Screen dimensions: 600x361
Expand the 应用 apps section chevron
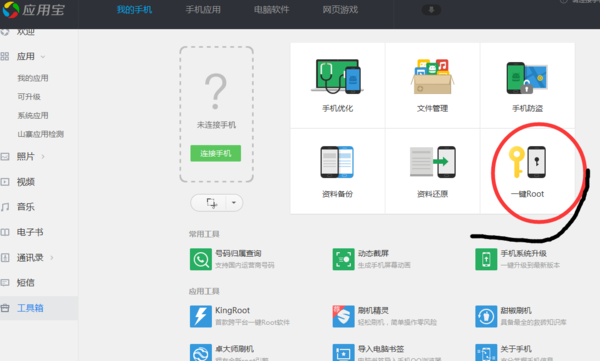43,57
